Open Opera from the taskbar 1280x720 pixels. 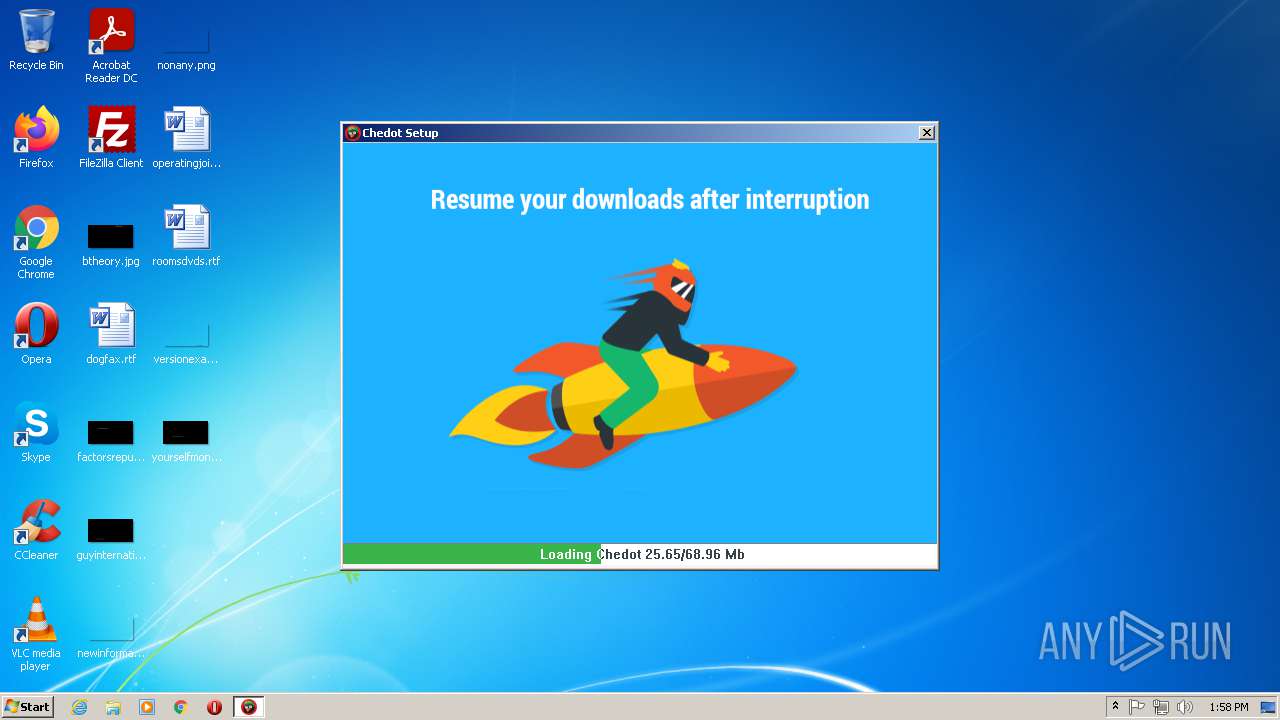(x=214, y=707)
